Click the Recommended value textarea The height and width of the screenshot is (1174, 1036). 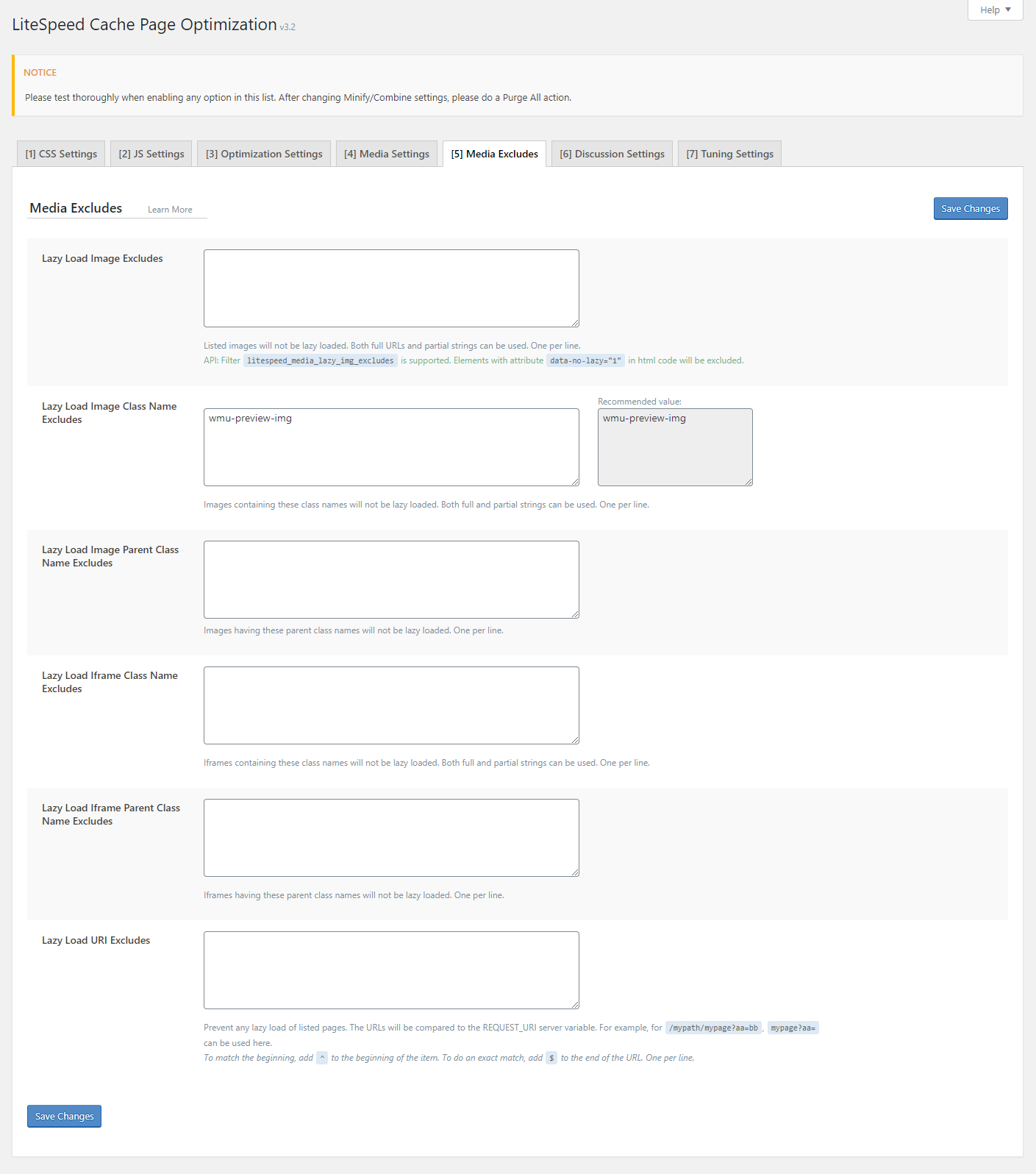[675, 447]
